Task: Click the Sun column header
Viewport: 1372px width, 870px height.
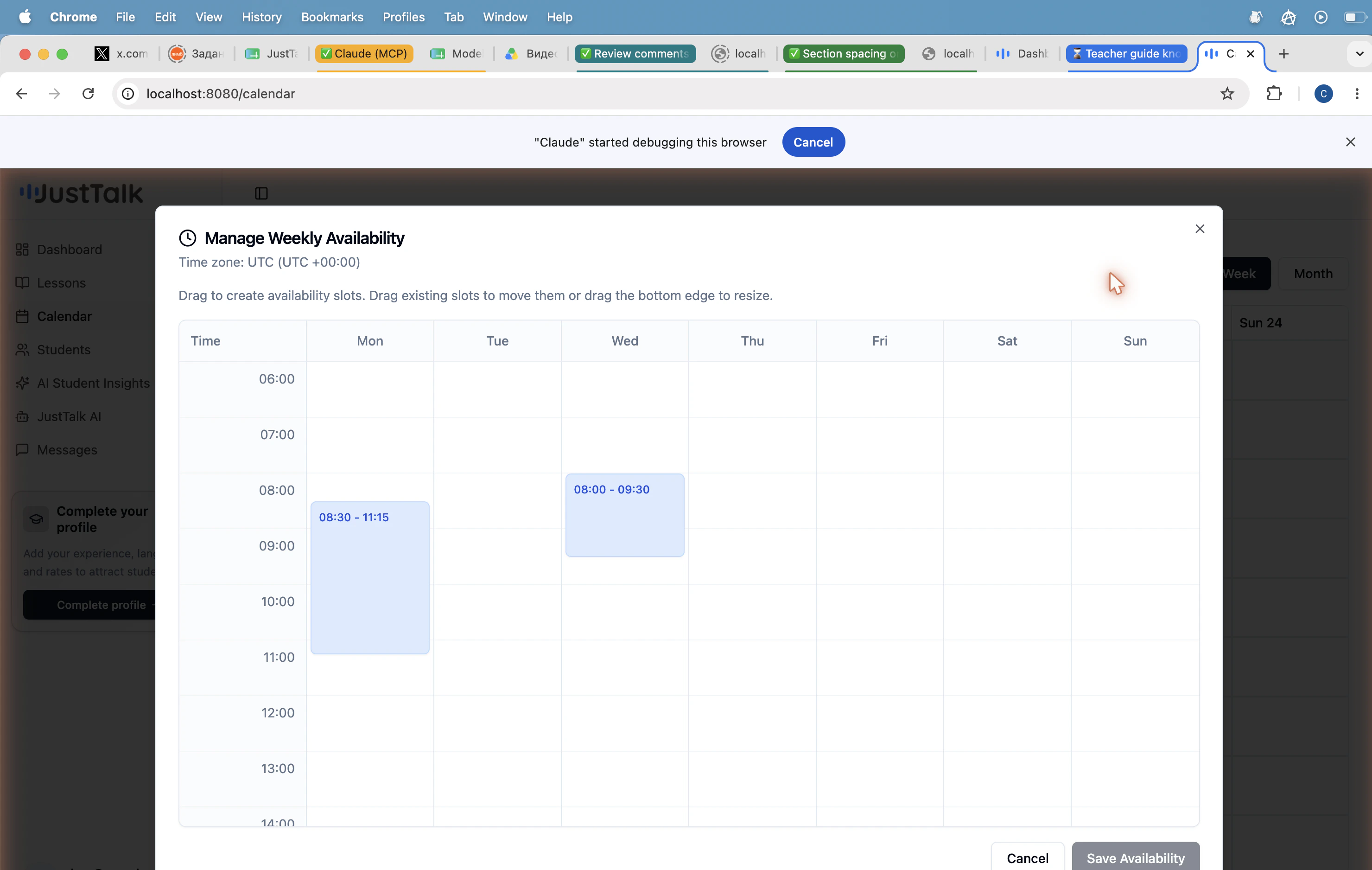Action: [1134, 341]
